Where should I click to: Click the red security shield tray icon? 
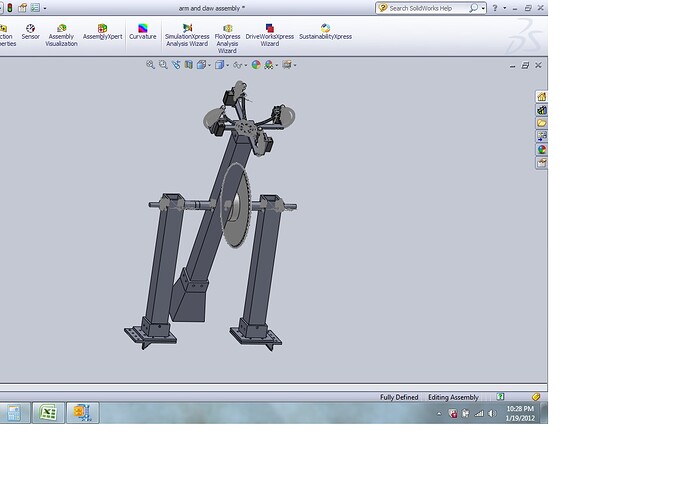coord(453,413)
